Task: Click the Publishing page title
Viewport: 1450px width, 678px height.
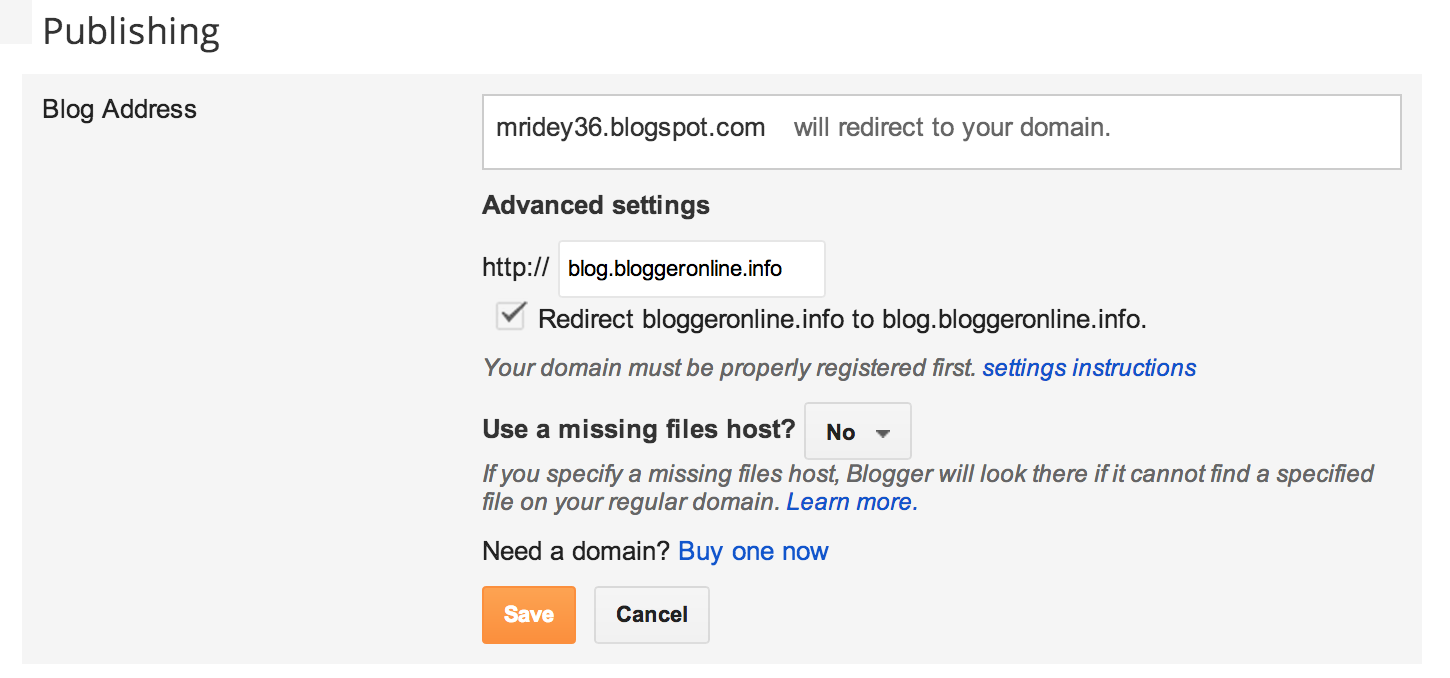Action: click(x=131, y=32)
